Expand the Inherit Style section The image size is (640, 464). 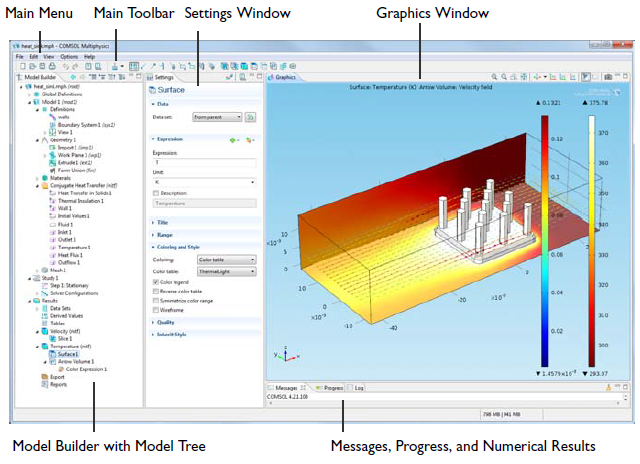click(171, 334)
